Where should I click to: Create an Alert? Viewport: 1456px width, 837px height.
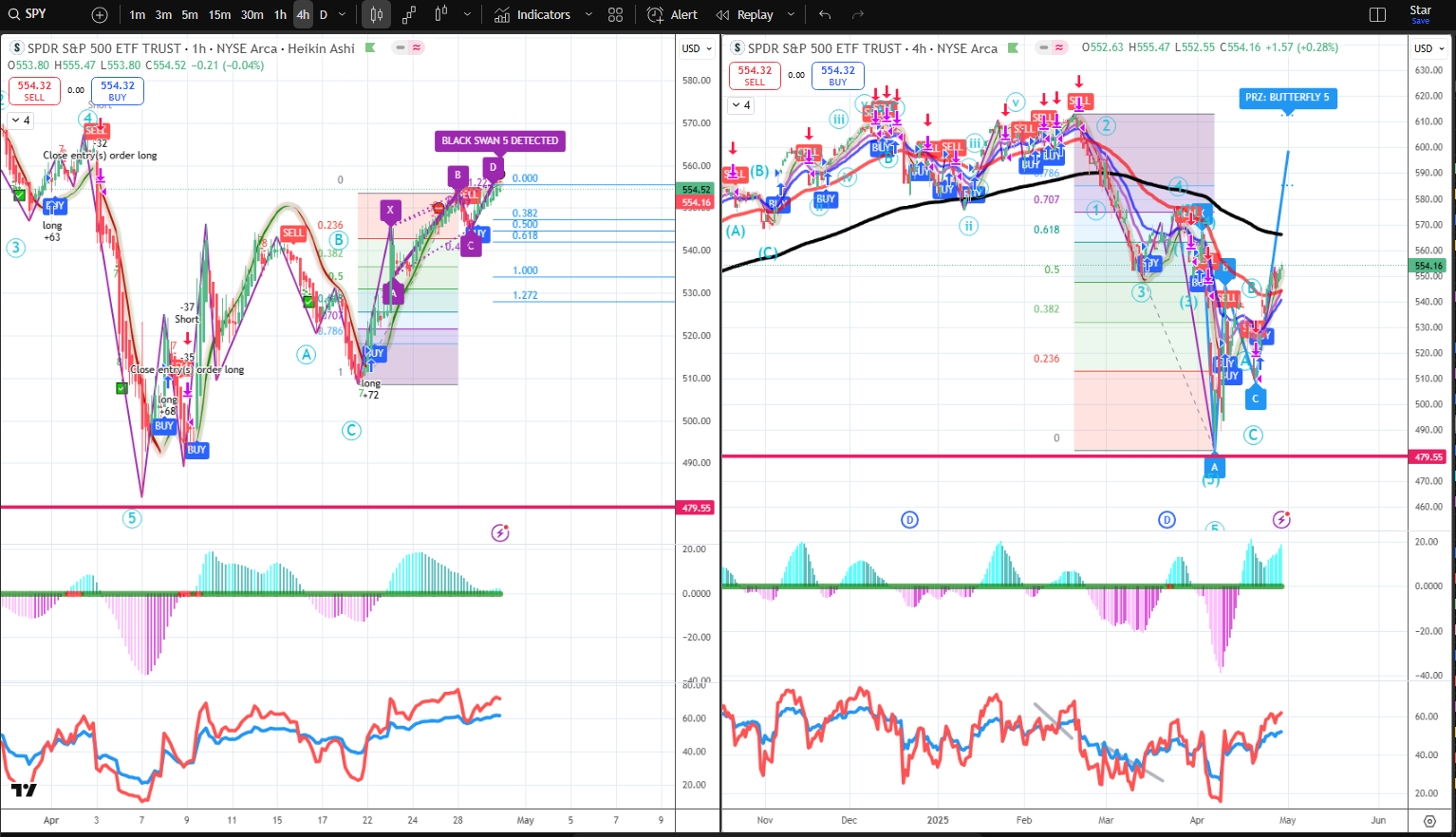672,14
